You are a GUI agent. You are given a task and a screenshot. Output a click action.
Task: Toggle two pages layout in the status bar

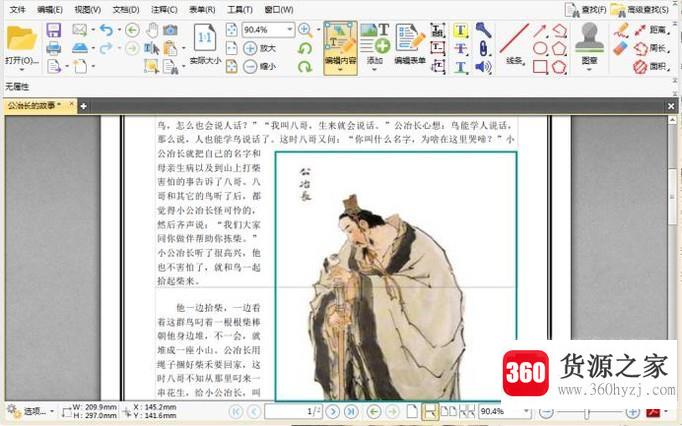[448, 411]
